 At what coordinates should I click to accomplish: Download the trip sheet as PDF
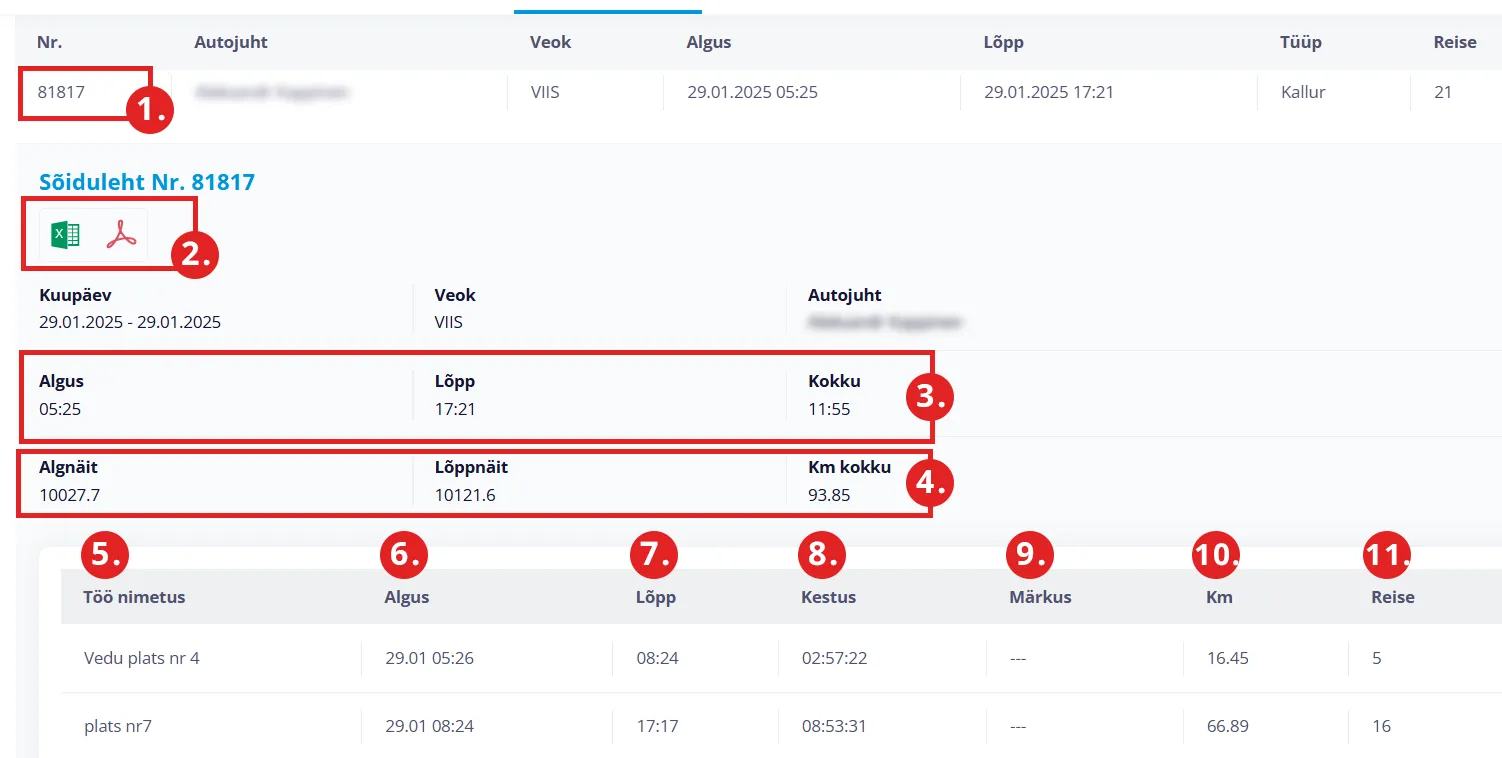[x=121, y=235]
